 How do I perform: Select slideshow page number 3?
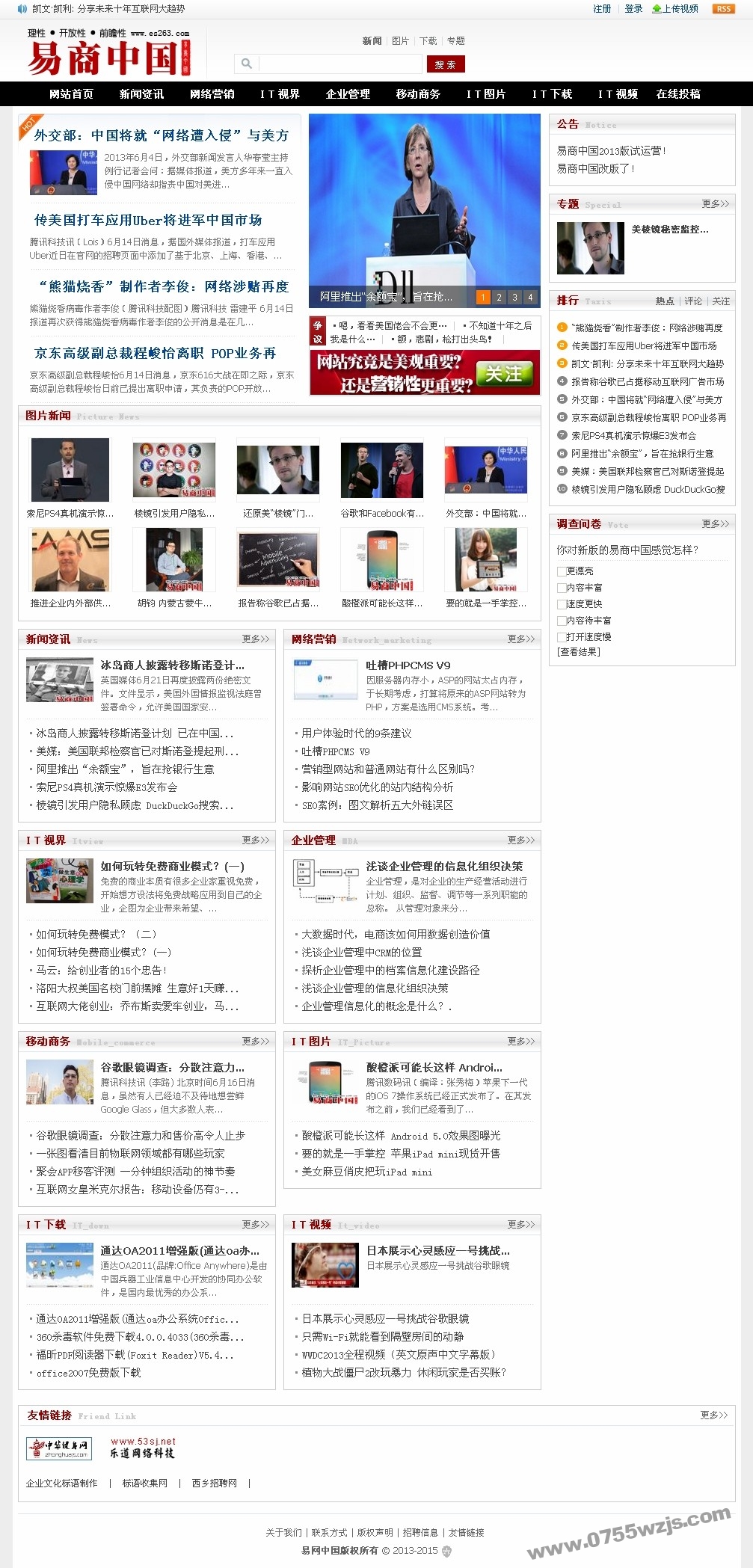pos(514,297)
